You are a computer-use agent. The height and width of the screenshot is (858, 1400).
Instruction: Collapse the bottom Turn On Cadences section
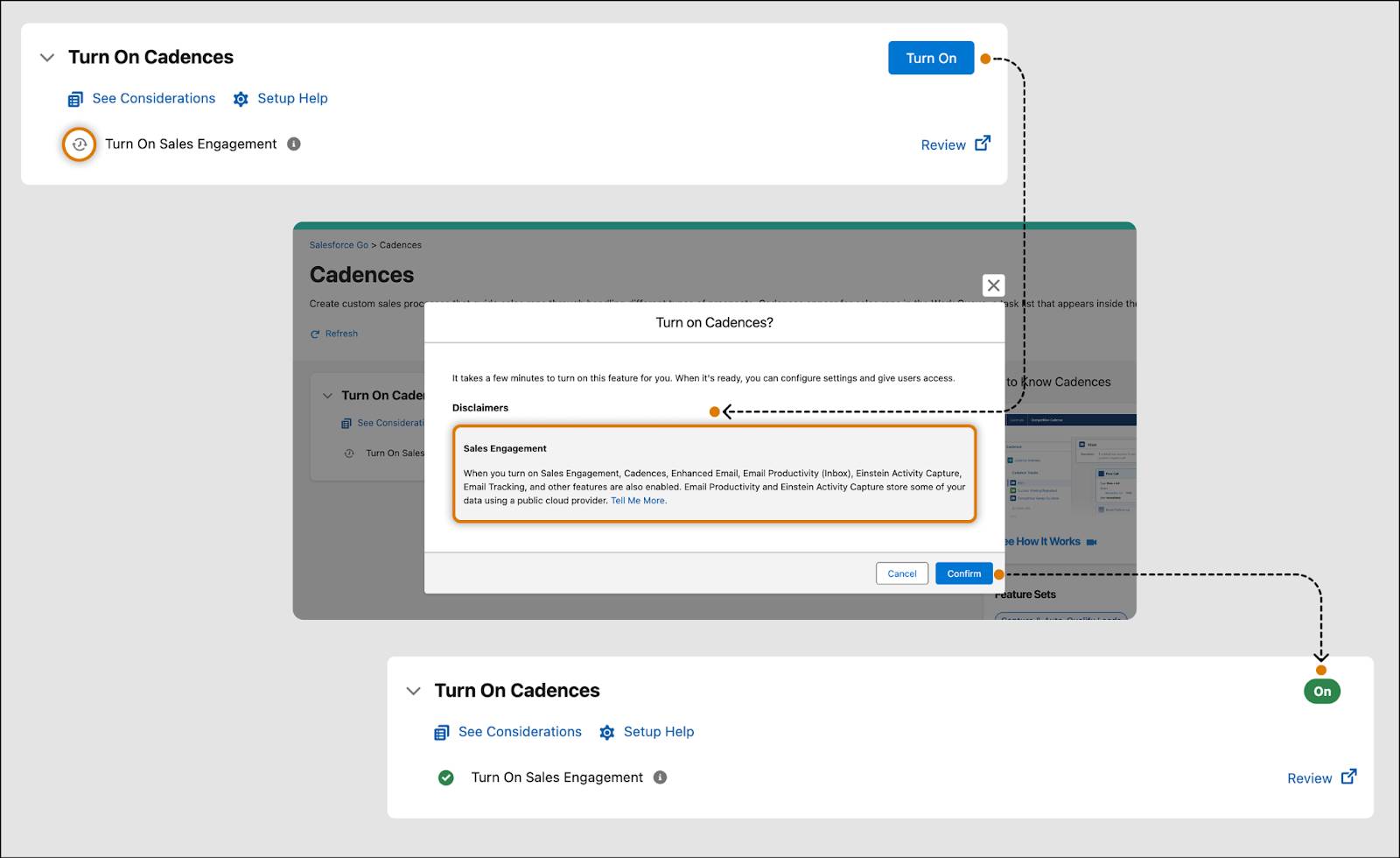click(414, 691)
